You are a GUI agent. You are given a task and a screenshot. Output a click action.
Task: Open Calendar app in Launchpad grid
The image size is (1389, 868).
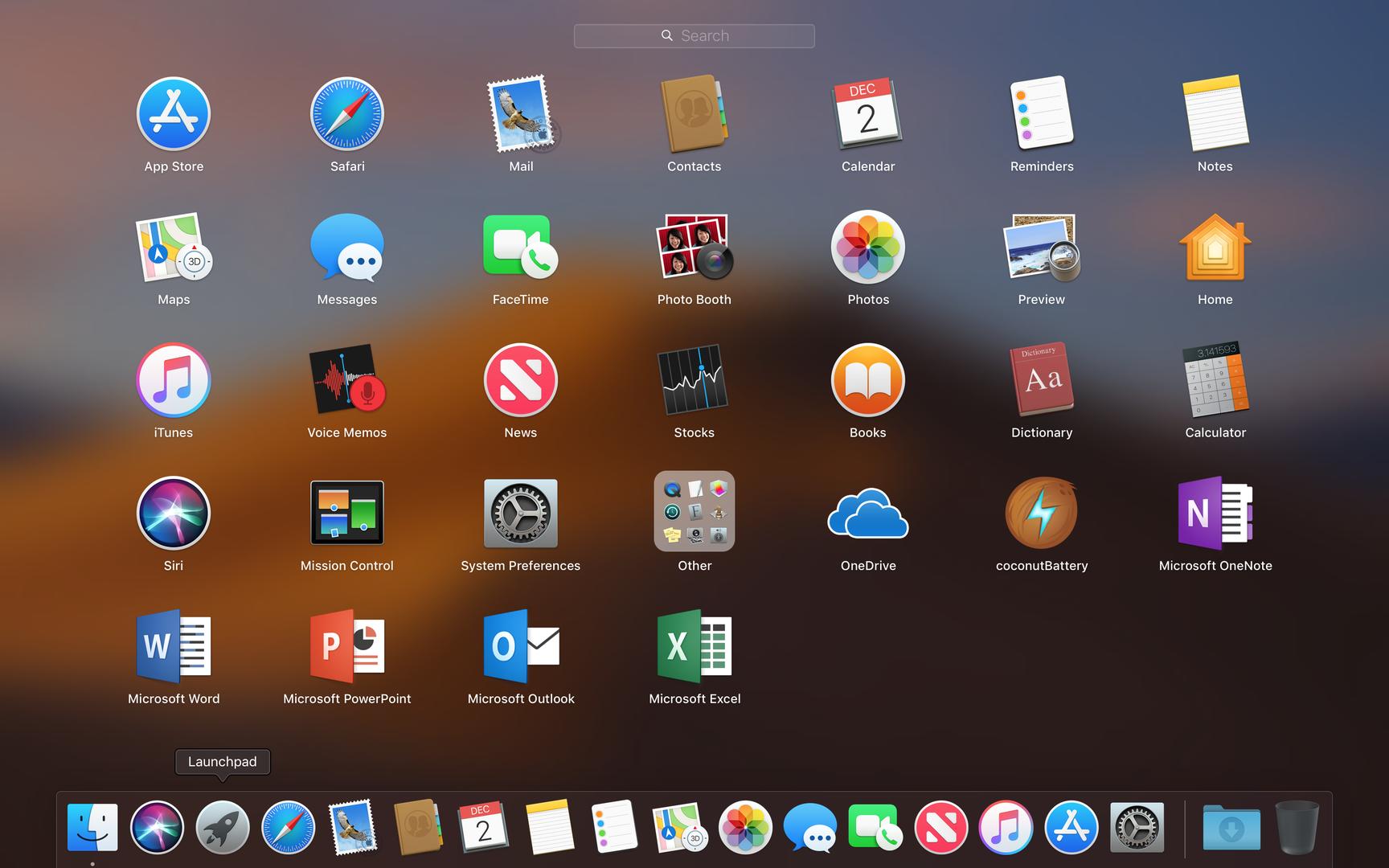[x=868, y=114]
